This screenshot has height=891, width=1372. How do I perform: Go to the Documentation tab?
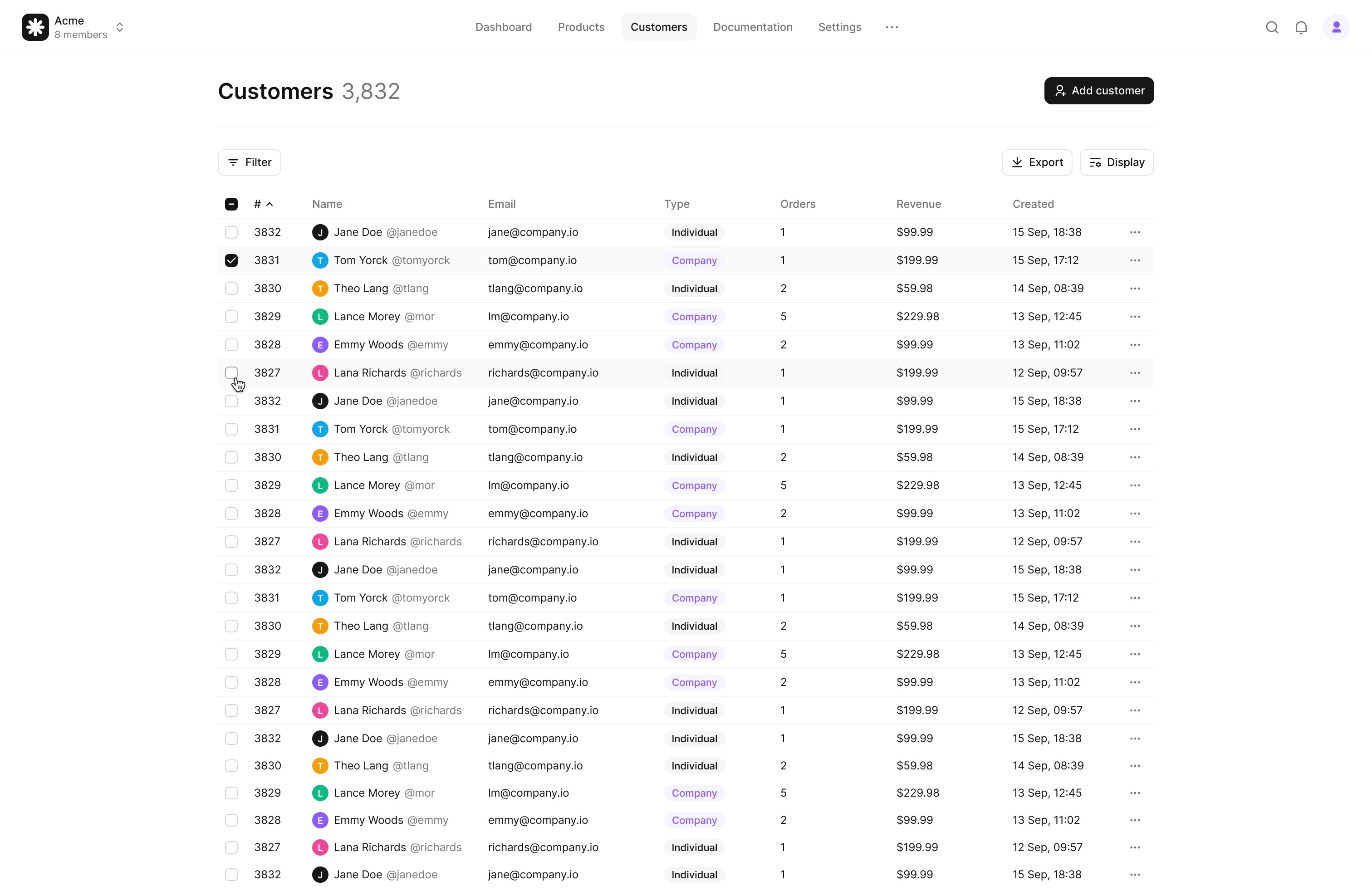pos(752,27)
